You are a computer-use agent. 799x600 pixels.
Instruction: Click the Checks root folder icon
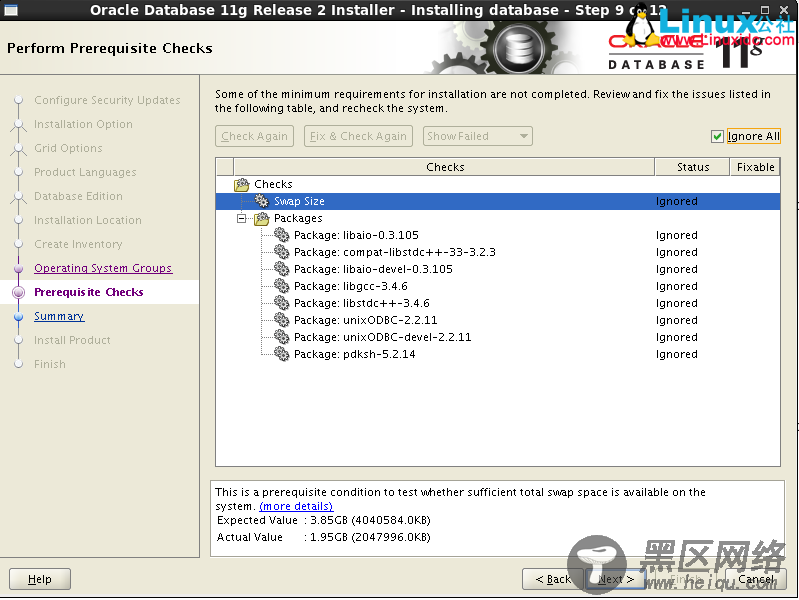pos(242,184)
